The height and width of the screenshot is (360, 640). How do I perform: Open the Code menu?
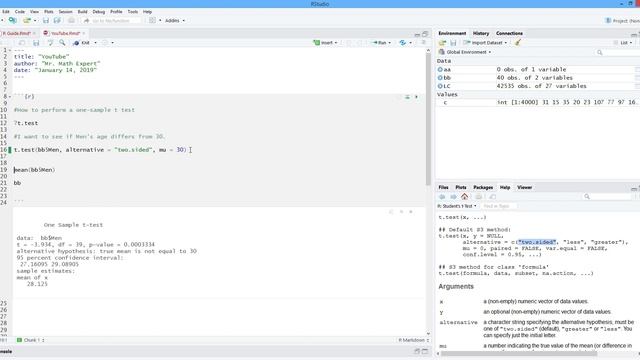(x=20, y=12)
